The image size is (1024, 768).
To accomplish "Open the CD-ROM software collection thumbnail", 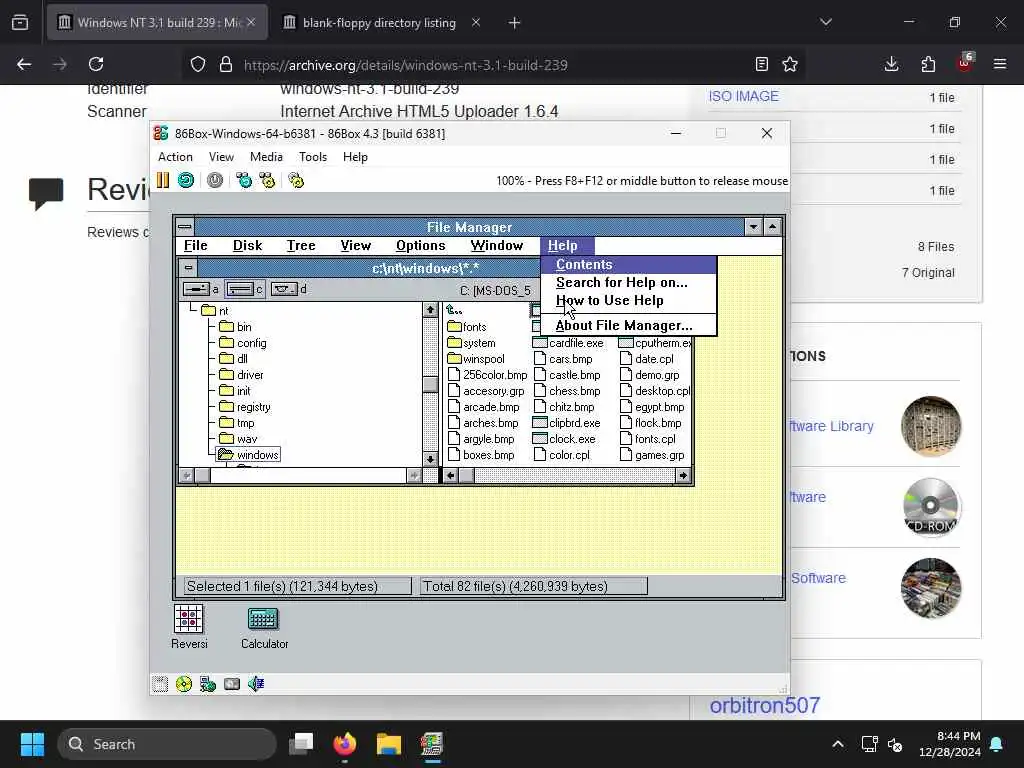I will [931, 507].
